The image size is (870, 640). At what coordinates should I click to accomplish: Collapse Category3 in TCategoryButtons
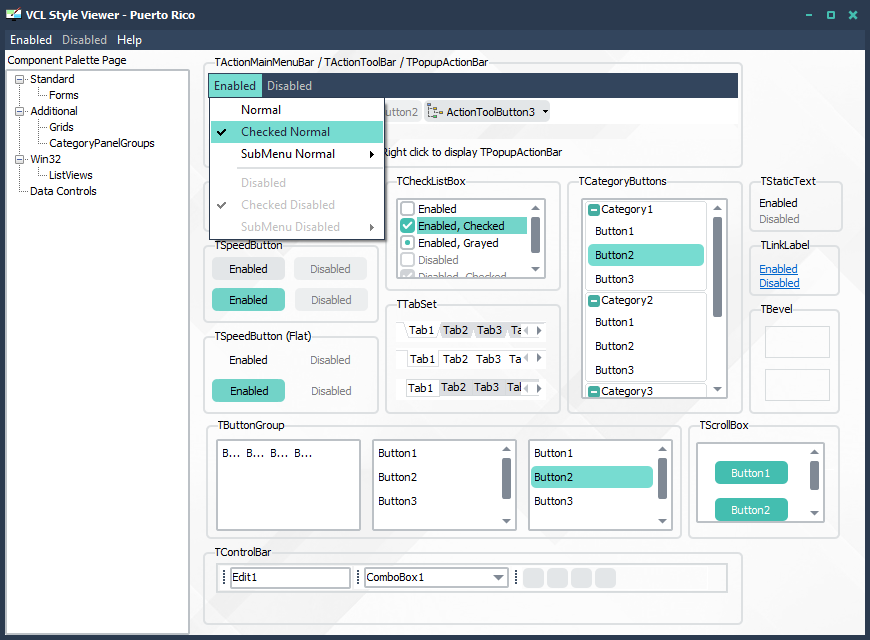coord(594,391)
